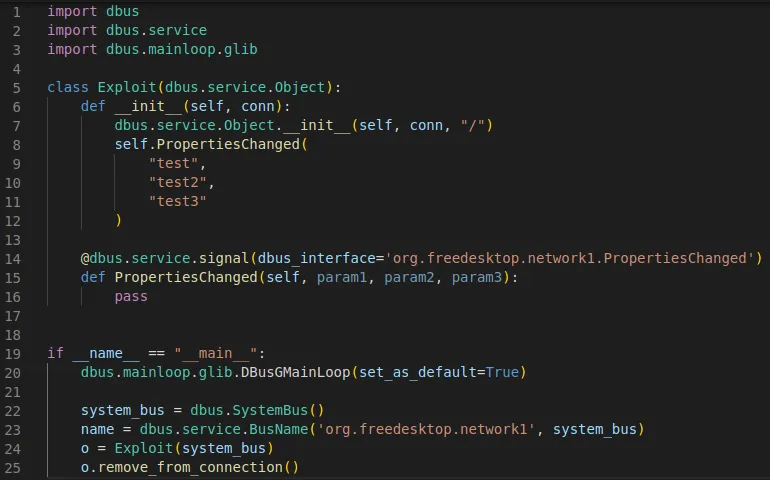
Task: Click 'BusName' on line 23
Action: click(278, 429)
